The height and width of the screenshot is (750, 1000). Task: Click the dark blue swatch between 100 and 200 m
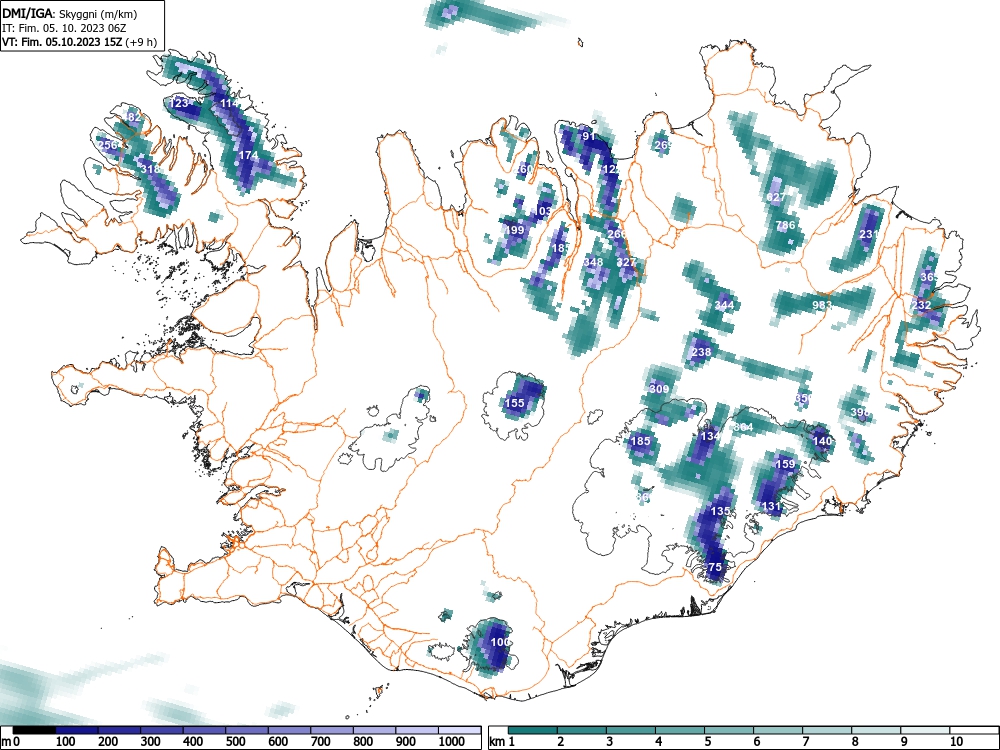[77, 730]
